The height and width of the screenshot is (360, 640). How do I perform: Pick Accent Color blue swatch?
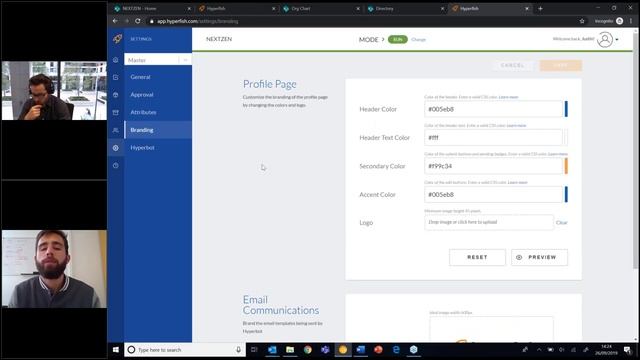tap(566, 195)
